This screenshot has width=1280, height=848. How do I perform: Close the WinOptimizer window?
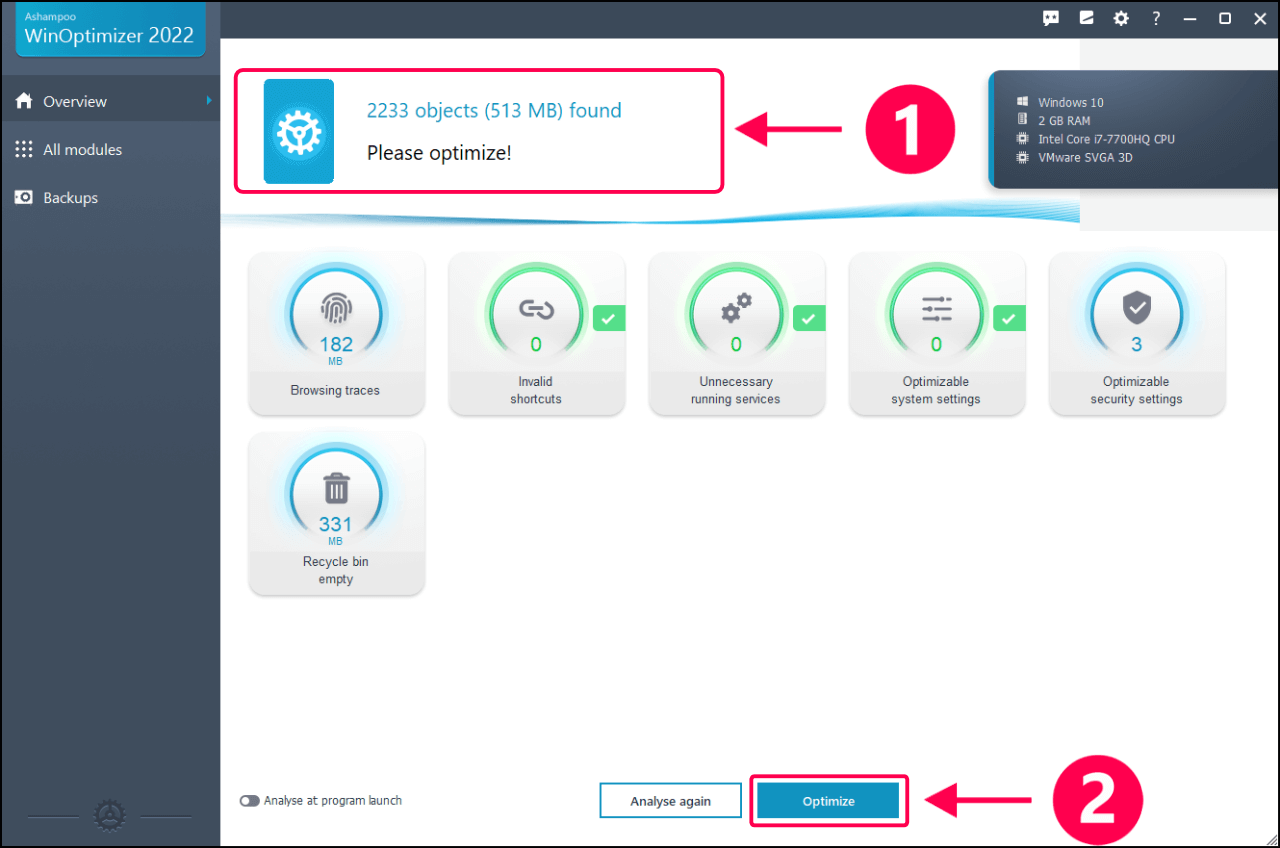[1260, 18]
